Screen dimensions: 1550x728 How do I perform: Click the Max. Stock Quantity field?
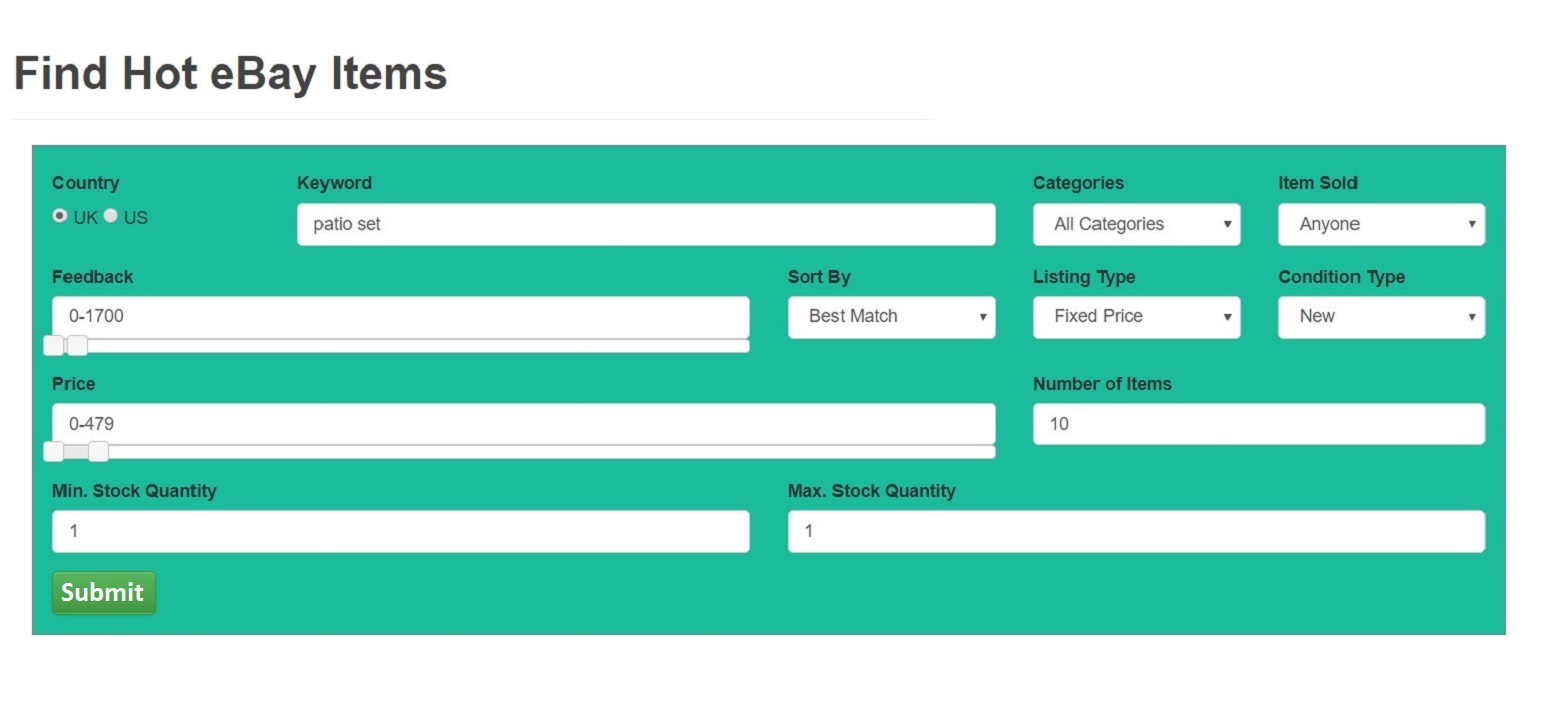1136,531
